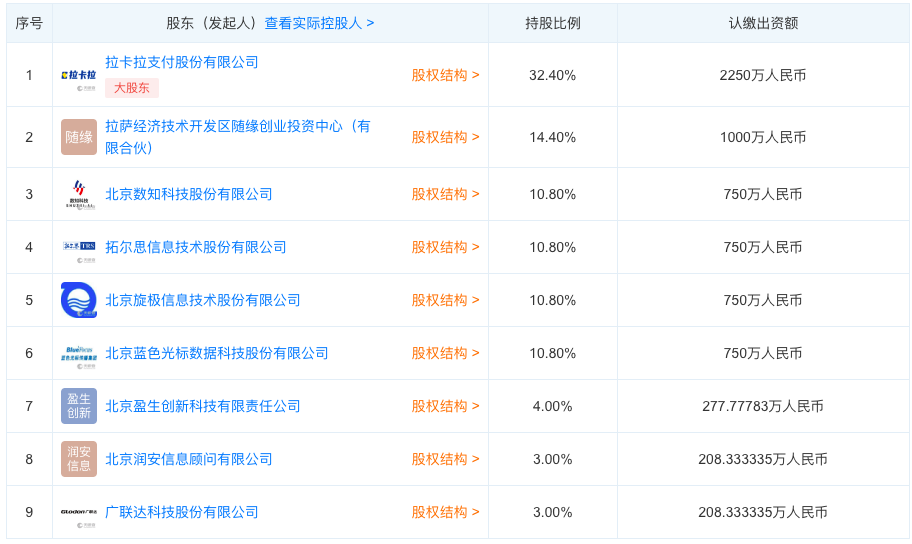The height and width of the screenshot is (544, 912).
Task: Open 北京蓝色光标数据科技股份有限公司 link
Action: coord(216,353)
